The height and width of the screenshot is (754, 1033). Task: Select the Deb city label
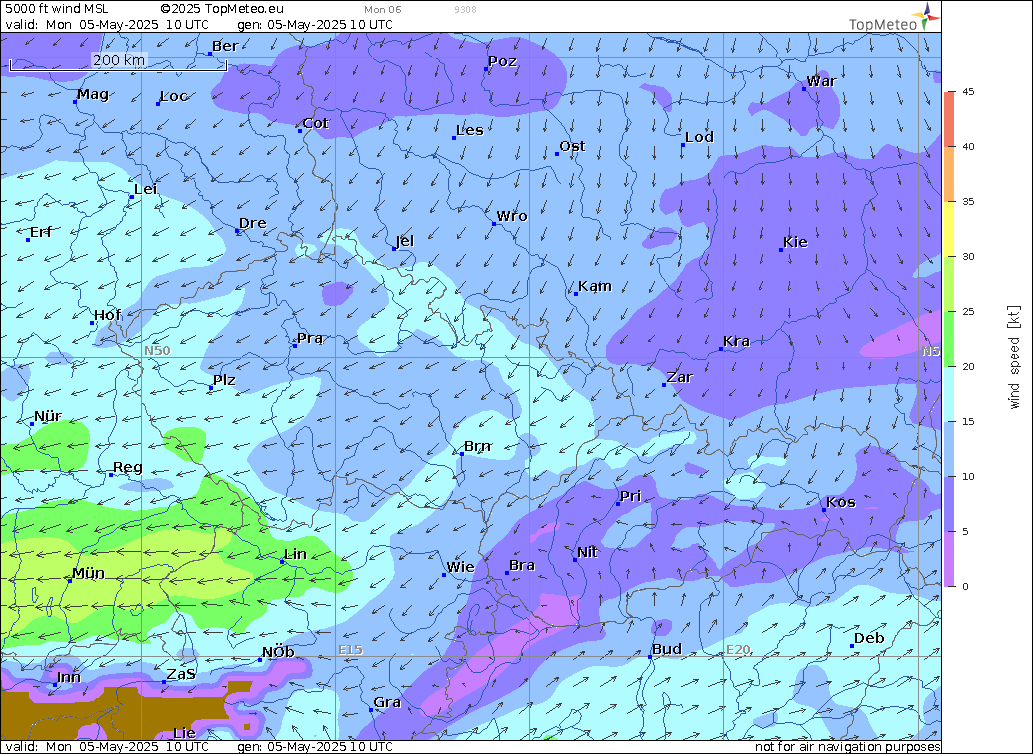(x=869, y=639)
